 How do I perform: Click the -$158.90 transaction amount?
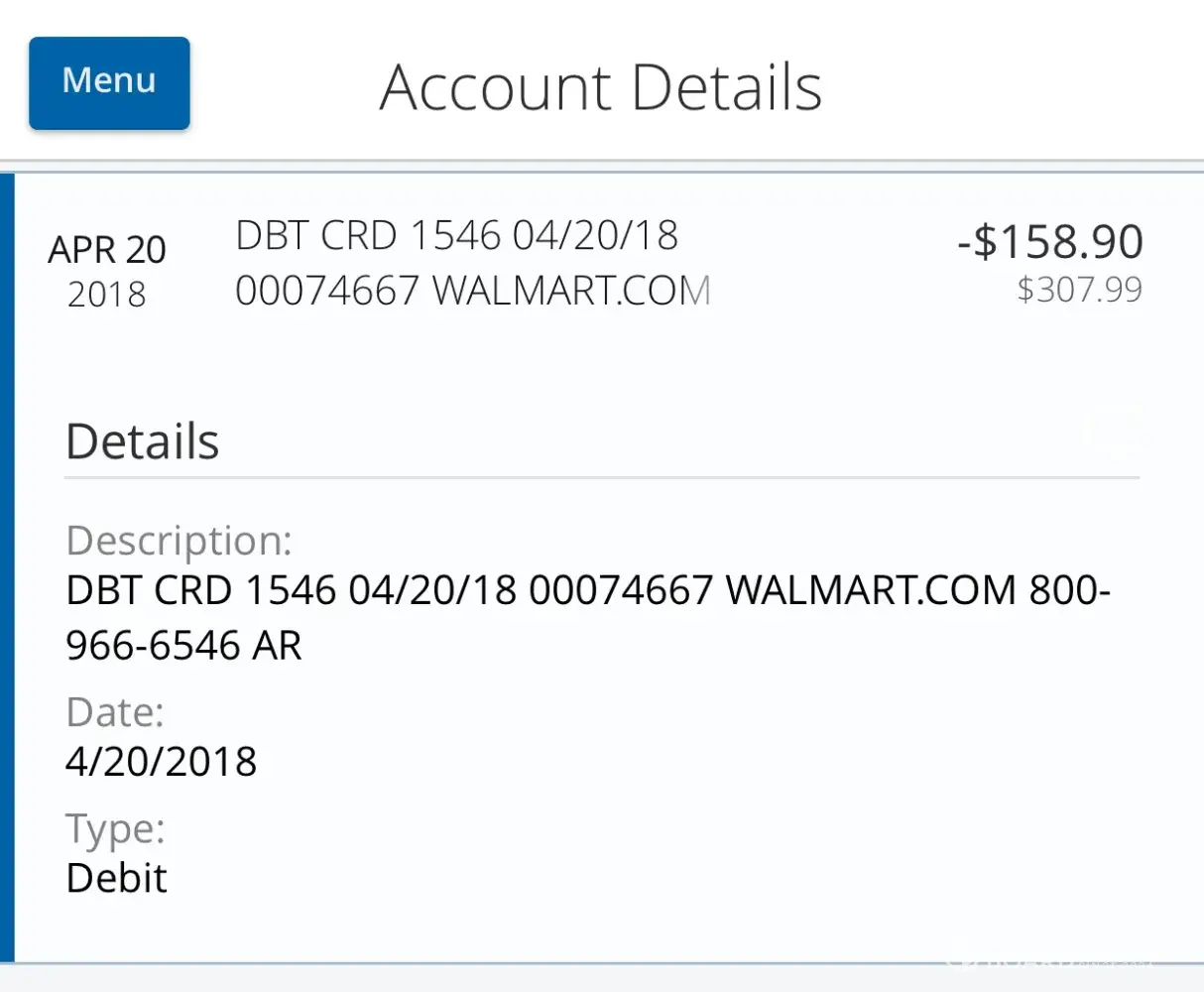coord(1050,242)
